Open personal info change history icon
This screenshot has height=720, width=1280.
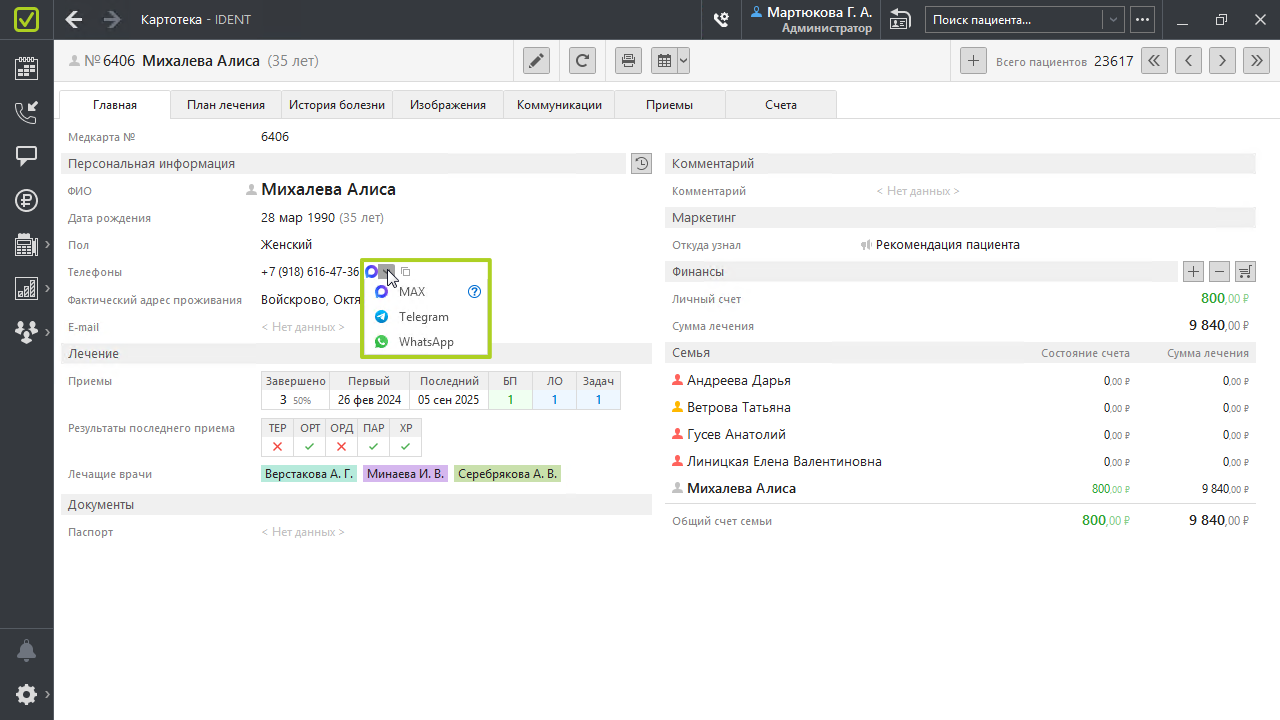[x=641, y=164]
